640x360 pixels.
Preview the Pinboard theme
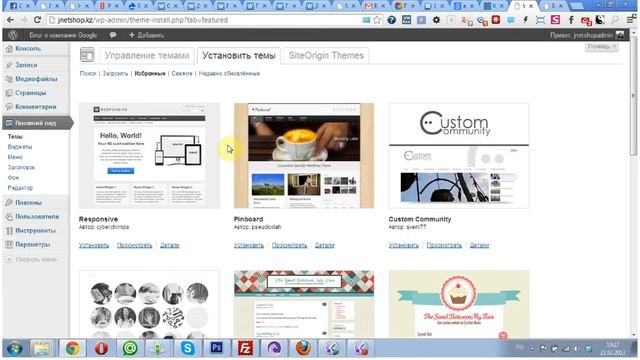(x=289, y=245)
